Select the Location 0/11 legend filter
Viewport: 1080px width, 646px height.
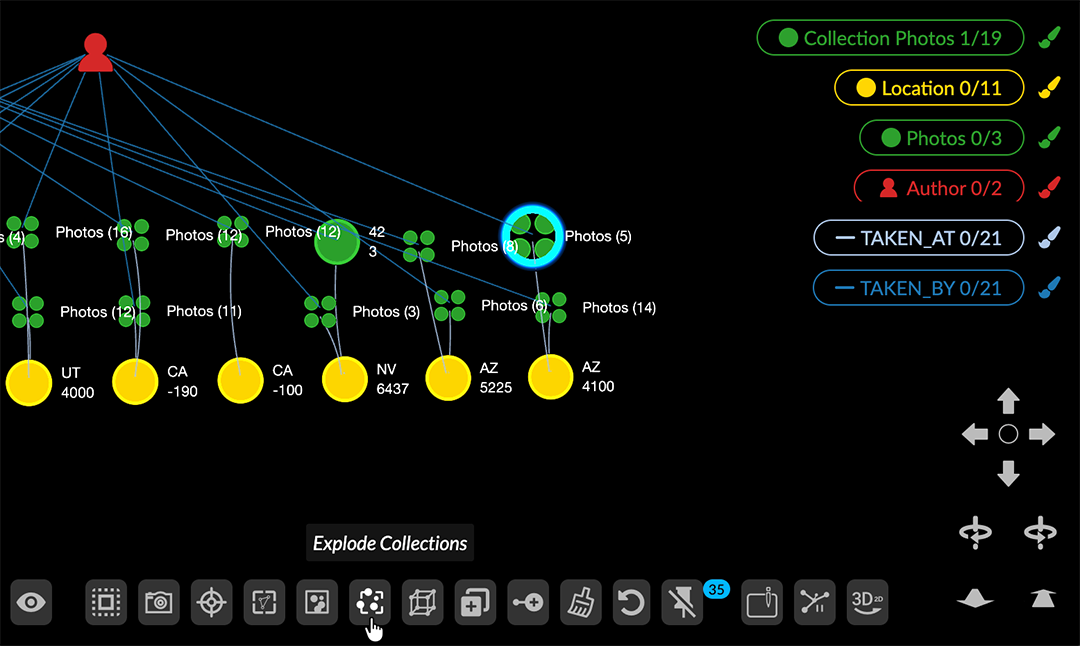coord(929,88)
